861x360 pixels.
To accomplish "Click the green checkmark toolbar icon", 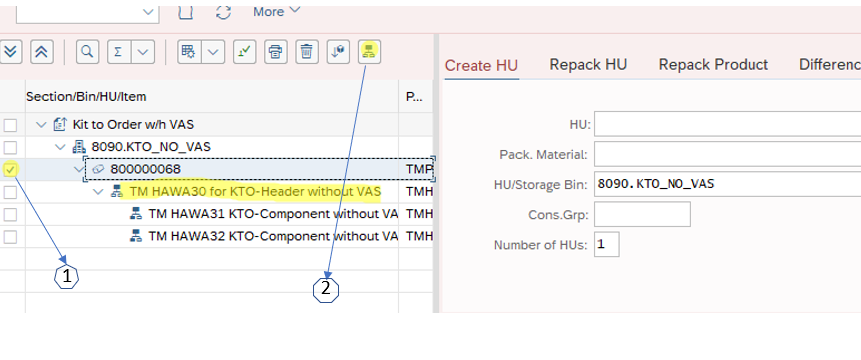I will click(244, 52).
